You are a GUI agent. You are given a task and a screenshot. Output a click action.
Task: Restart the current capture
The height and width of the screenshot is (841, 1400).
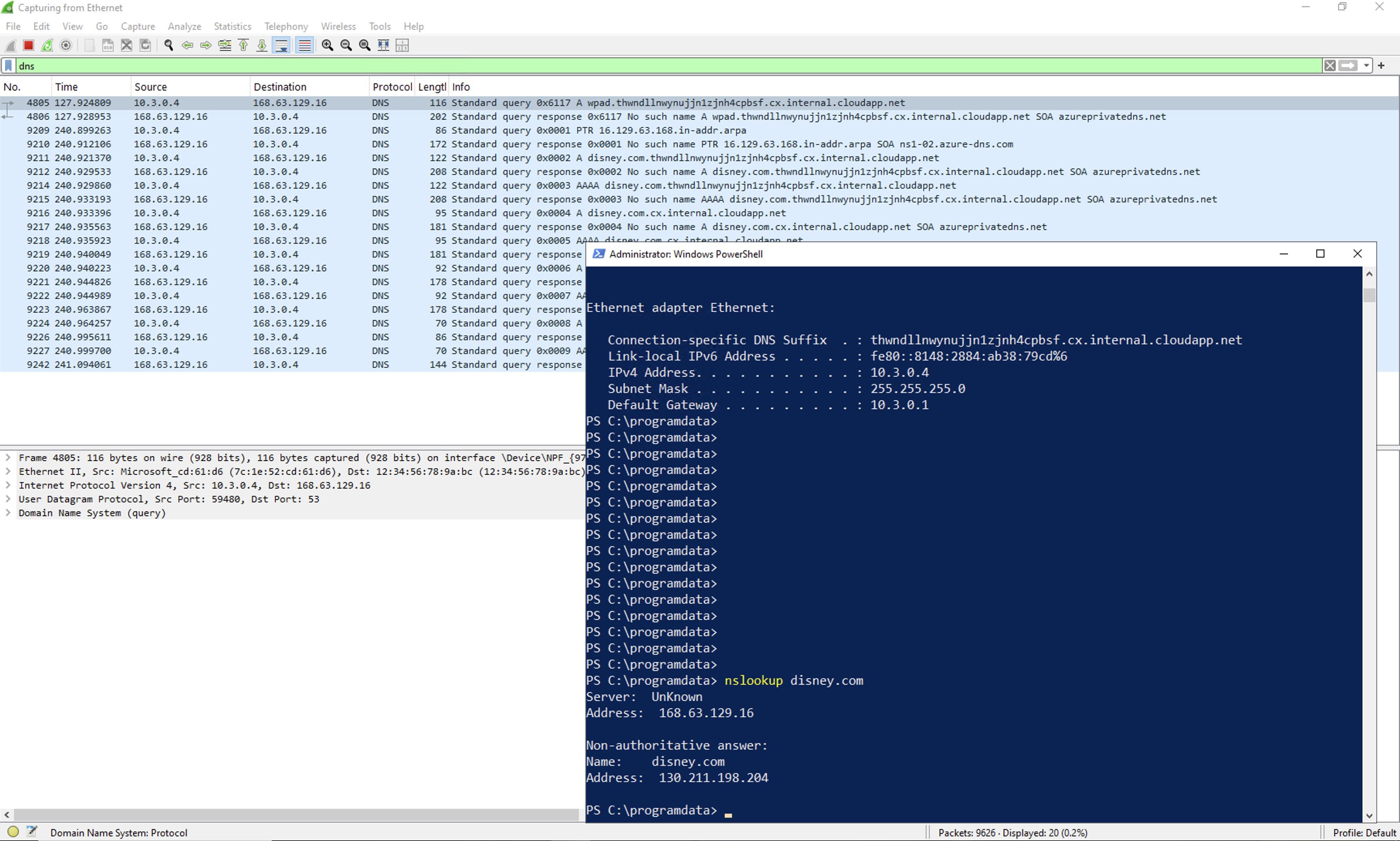(x=47, y=45)
